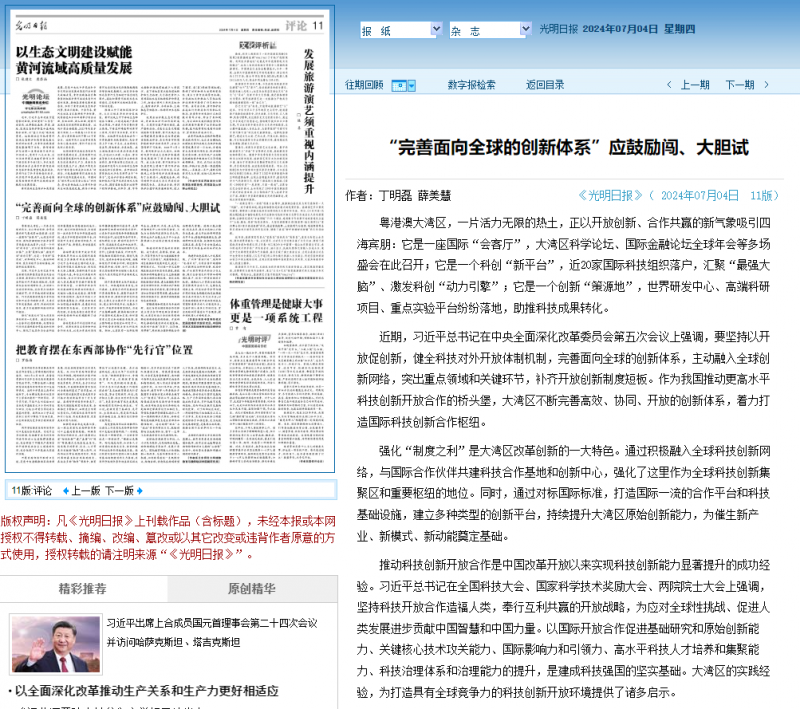This screenshot has width=800, height=709.
Task: Switch to the 精彩推荐 tab
Action: pyautogui.click(x=83, y=589)
